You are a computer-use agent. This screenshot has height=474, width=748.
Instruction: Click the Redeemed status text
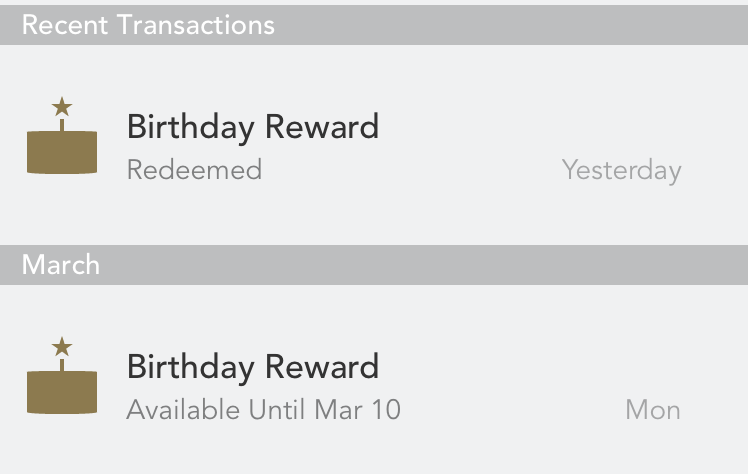point(195,170)
